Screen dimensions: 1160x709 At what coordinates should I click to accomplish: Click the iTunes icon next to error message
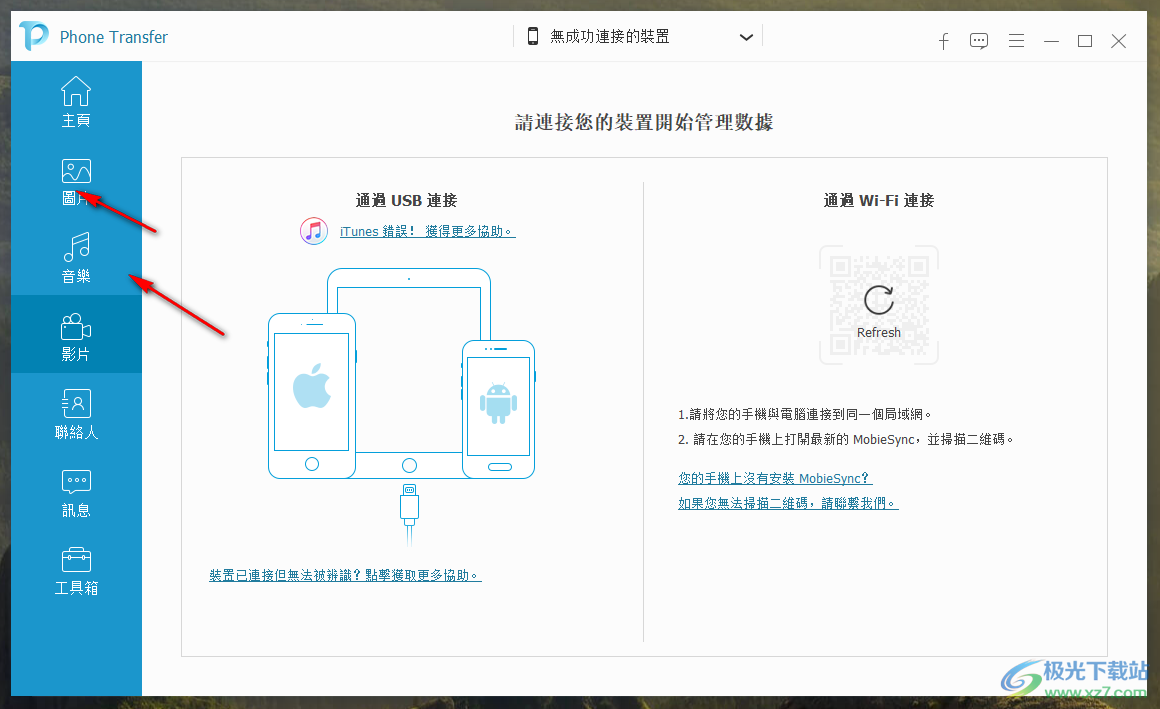click(313, 230)
